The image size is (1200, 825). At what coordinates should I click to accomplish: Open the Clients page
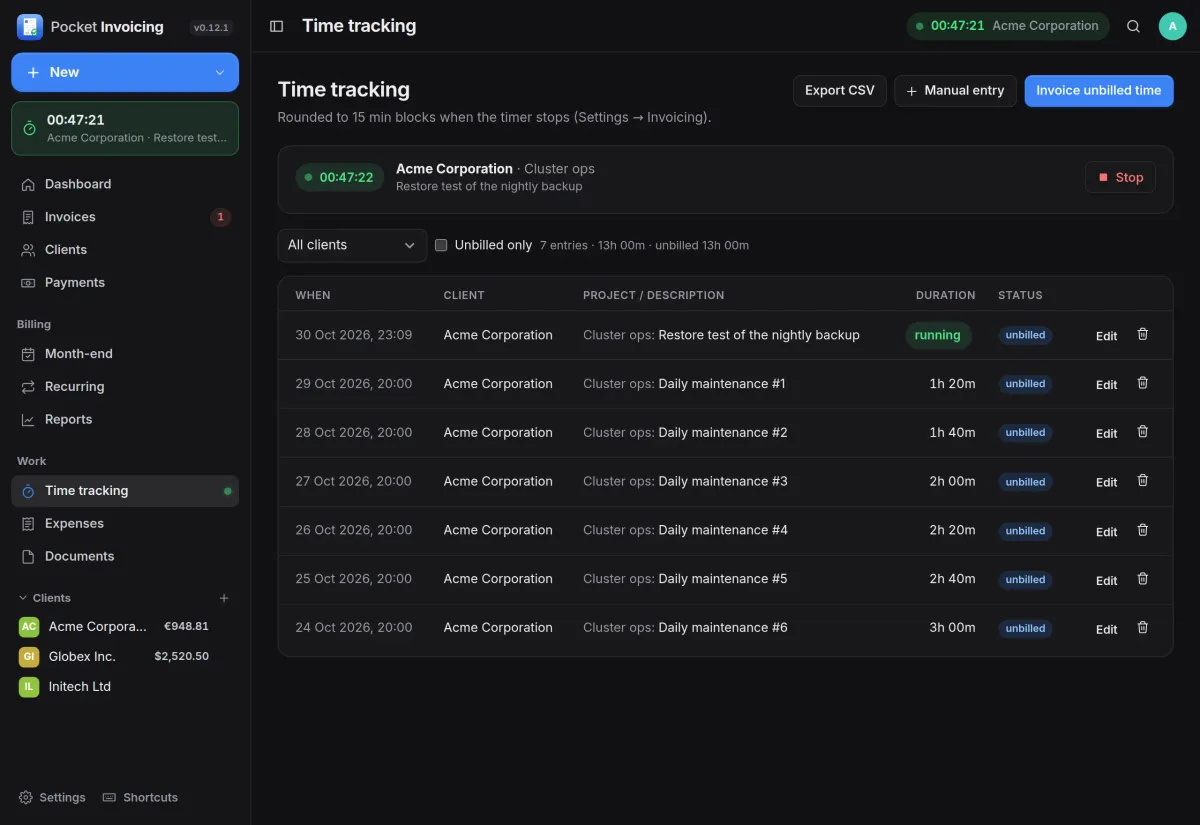(125, 250)
